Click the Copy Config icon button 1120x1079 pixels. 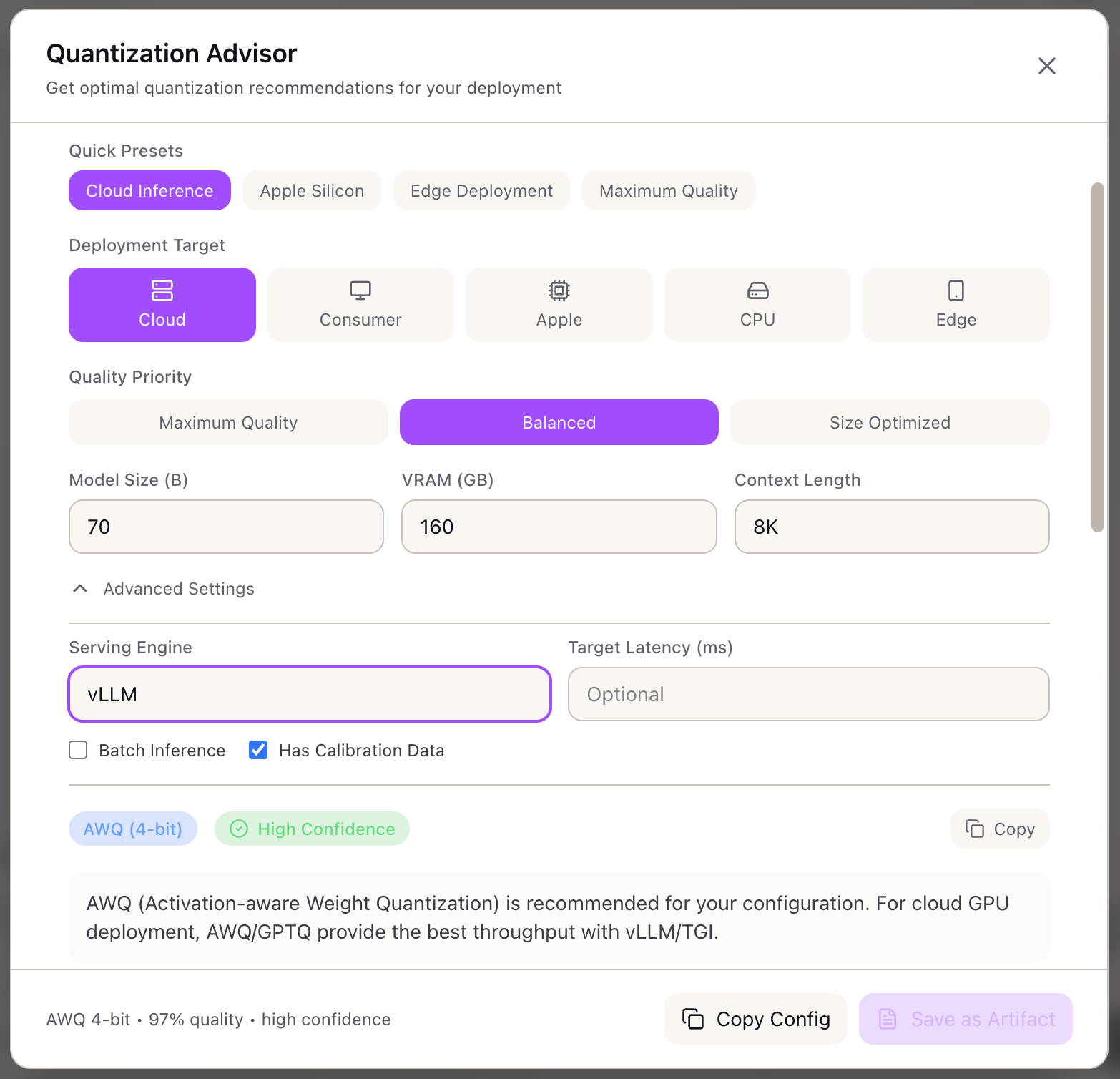pos(755,1019)
